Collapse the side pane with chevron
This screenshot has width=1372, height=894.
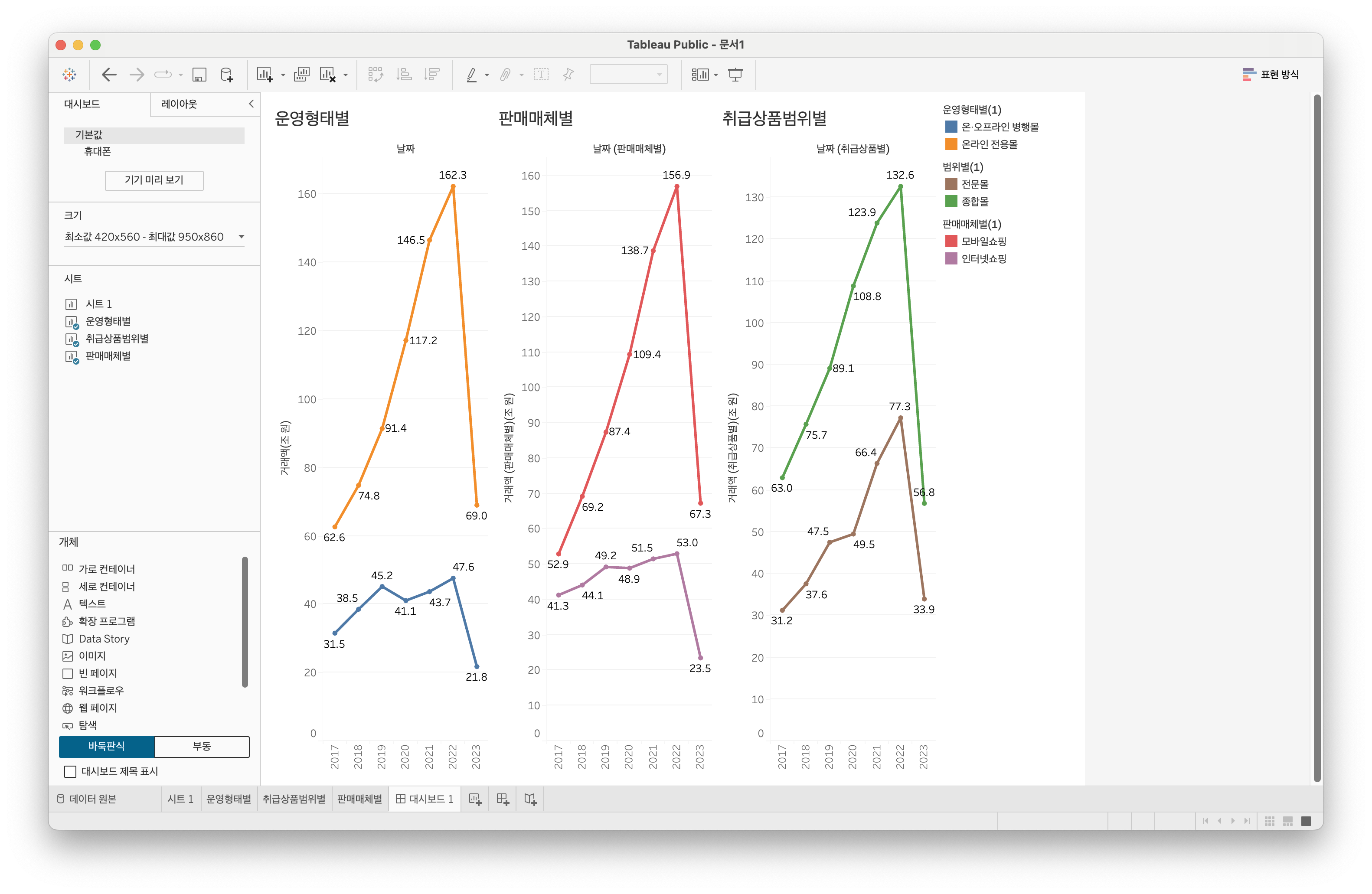point(252,104)
